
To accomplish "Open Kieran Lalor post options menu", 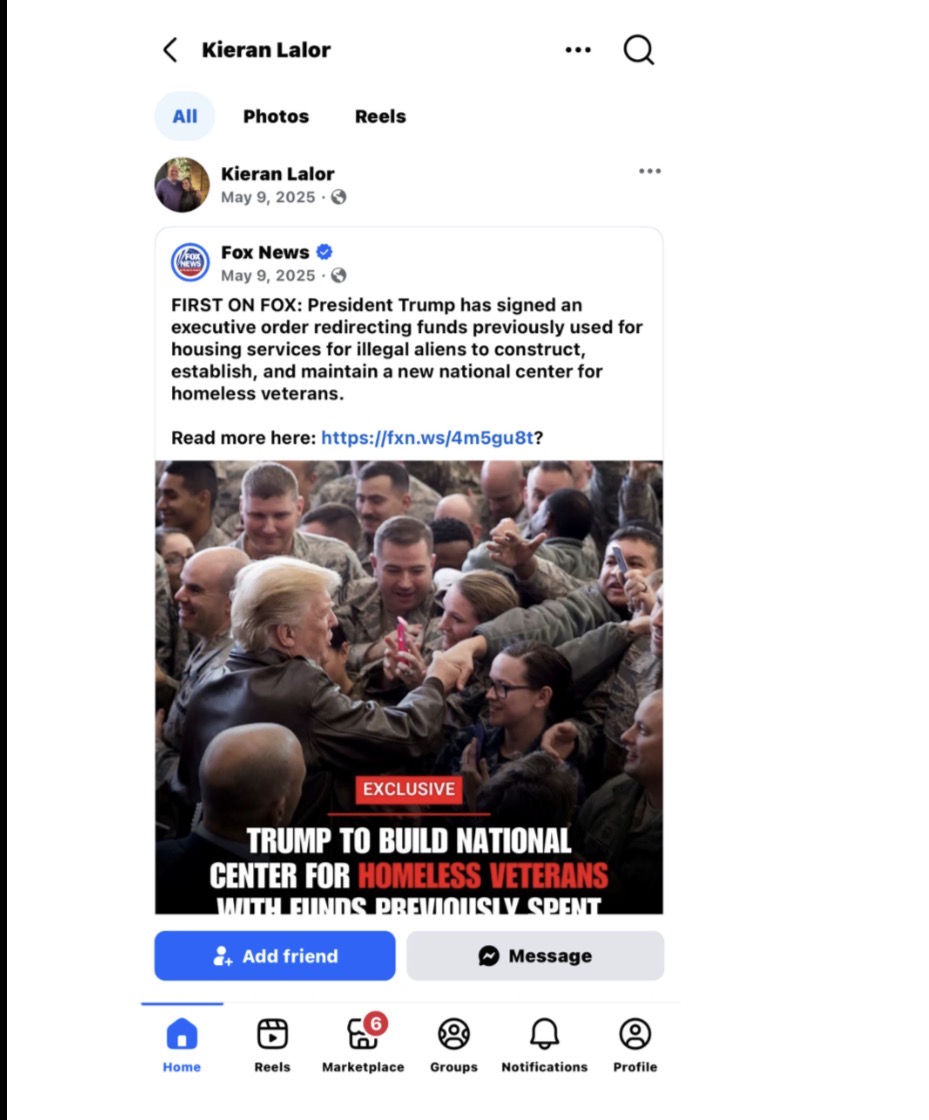I will tap(650, 171).
